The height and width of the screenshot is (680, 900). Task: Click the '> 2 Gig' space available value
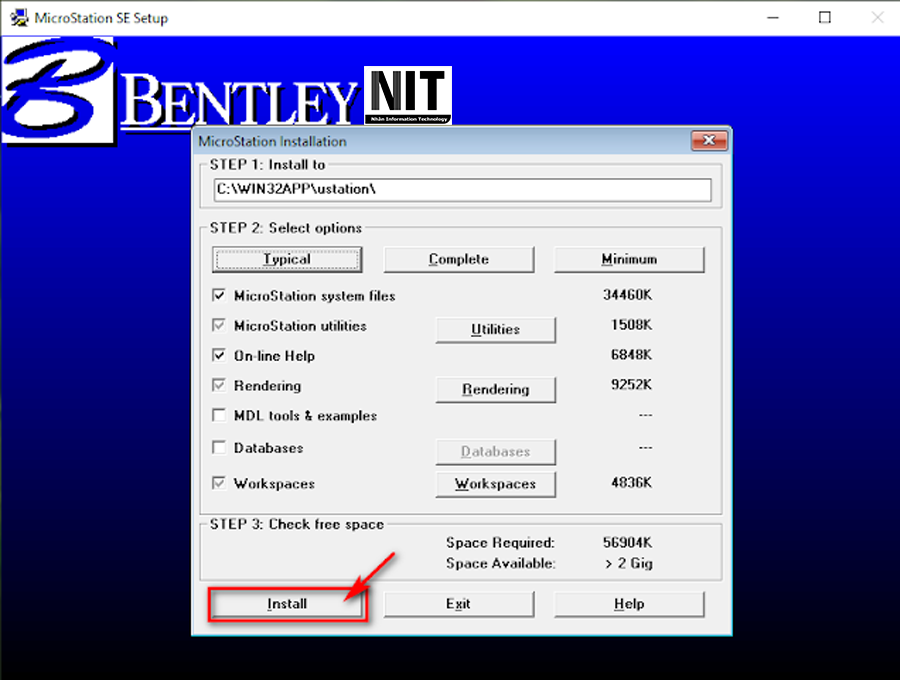pos(629,564)
